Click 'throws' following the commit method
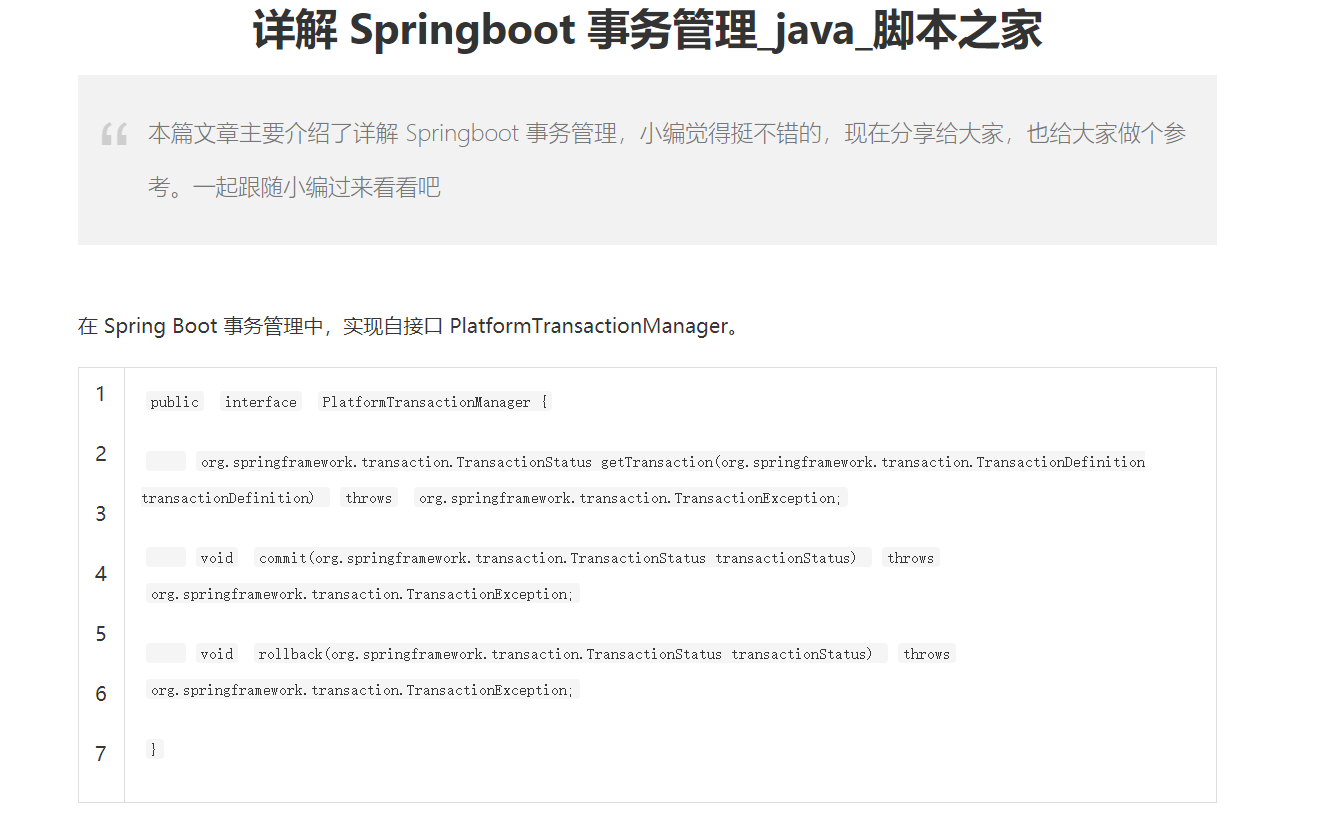Image resolution: width=1335 pixels, height=831 pixels. pos(910,558)
